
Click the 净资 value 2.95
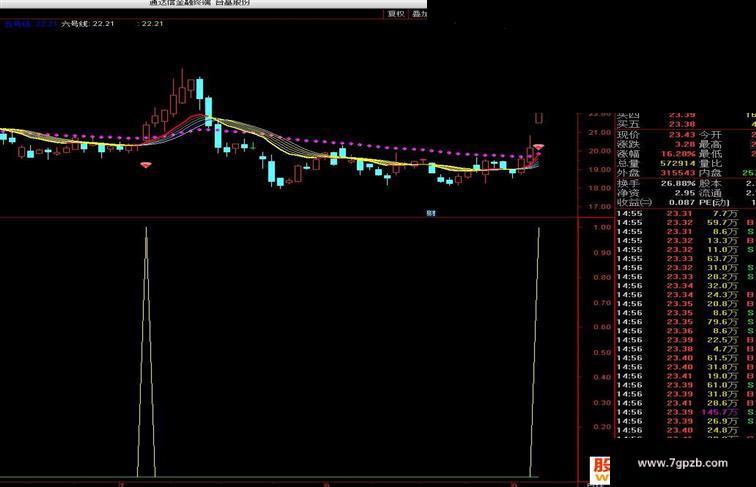click(x=685, y=193)
